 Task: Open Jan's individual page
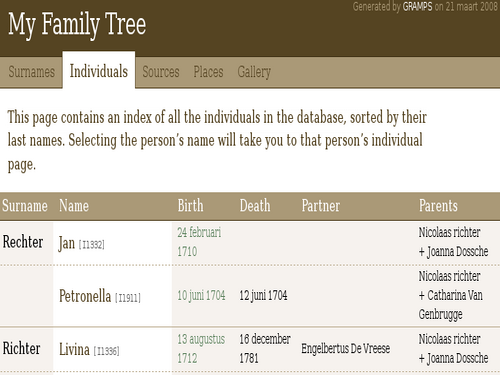[x=67, y=243]
